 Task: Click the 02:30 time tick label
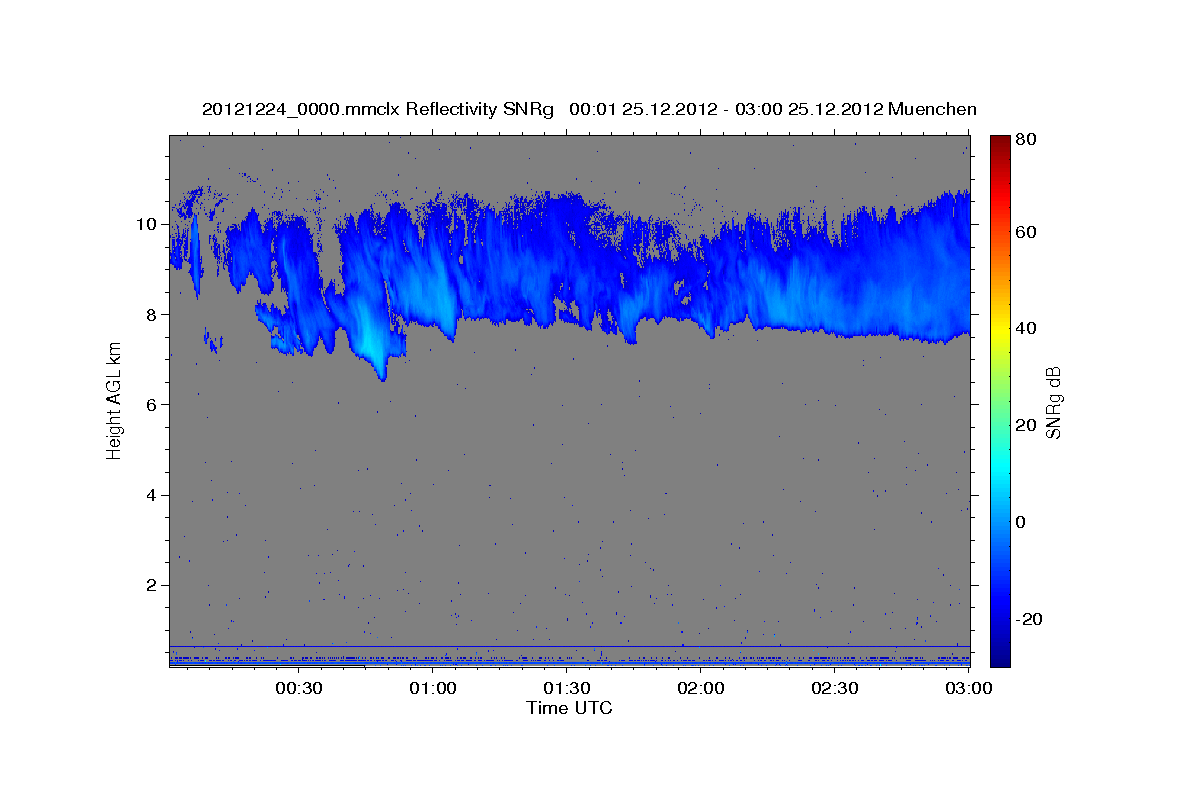(x=835, y=688)
